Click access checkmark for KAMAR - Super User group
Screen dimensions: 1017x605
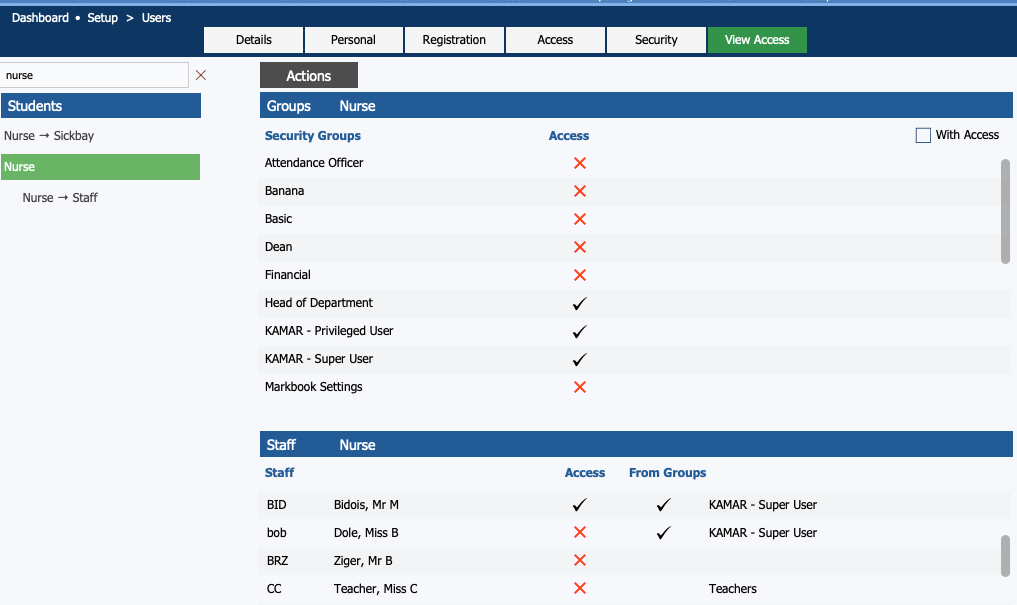(579, 359)
